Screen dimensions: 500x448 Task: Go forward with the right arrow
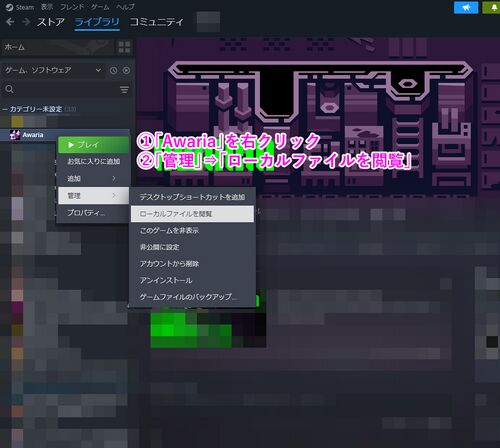tap(26, 22)
